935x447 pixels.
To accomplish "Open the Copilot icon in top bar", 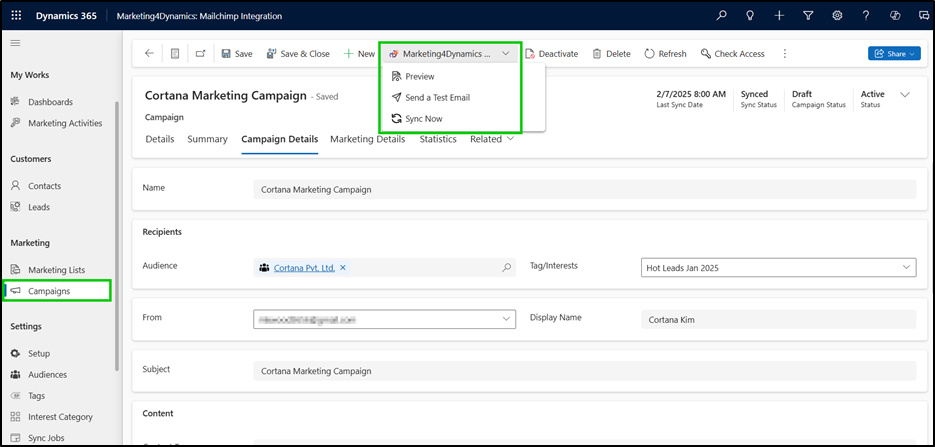I will (x=895, y=16).
